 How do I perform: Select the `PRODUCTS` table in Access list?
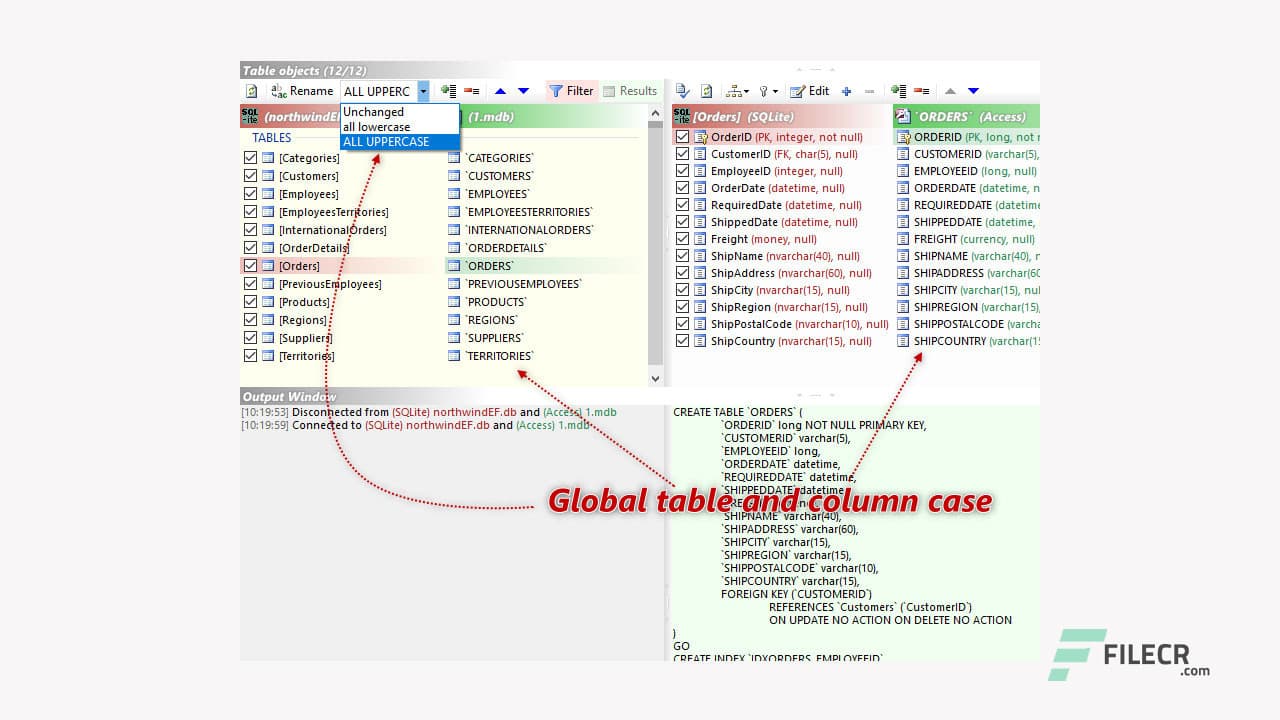496,302
